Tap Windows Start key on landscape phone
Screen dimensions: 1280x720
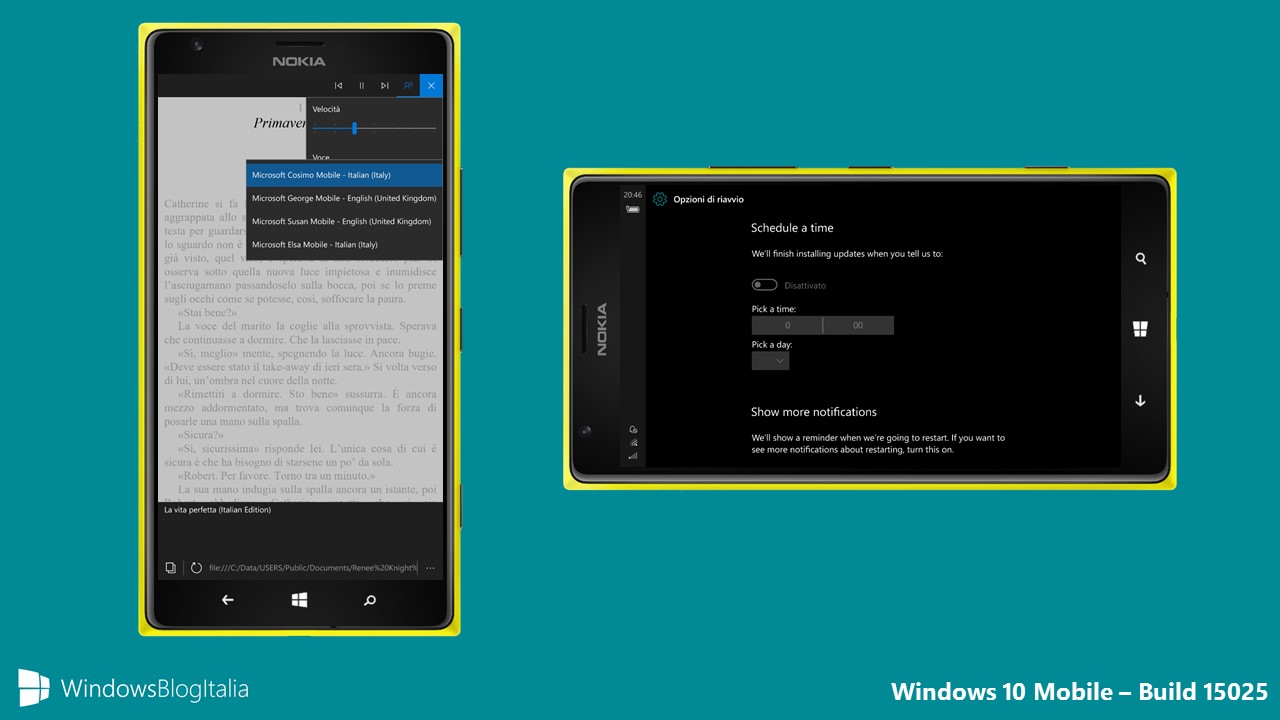tap(1140, 329)
